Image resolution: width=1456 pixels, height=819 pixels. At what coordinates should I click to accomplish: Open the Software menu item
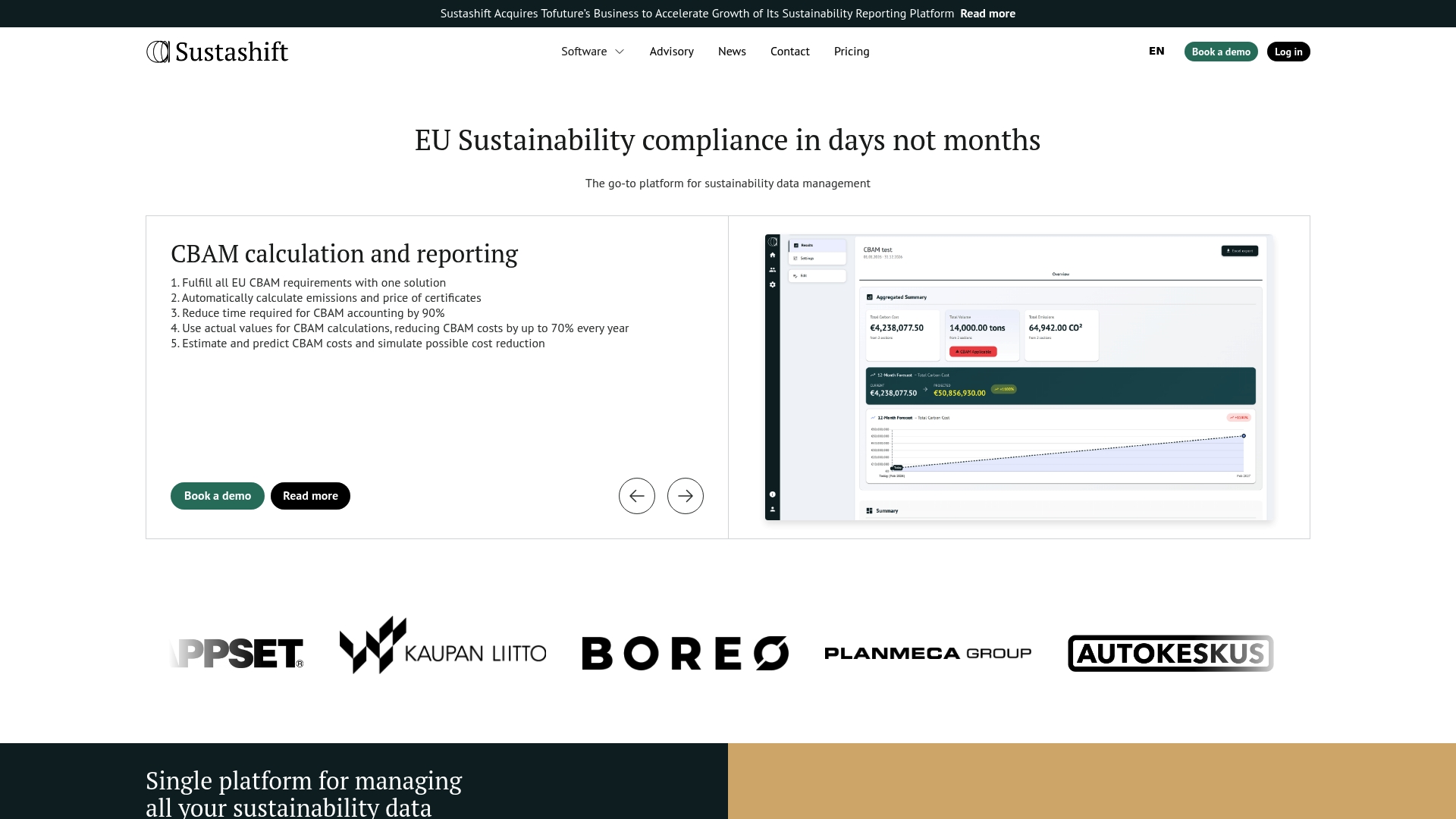pos(584,51)
